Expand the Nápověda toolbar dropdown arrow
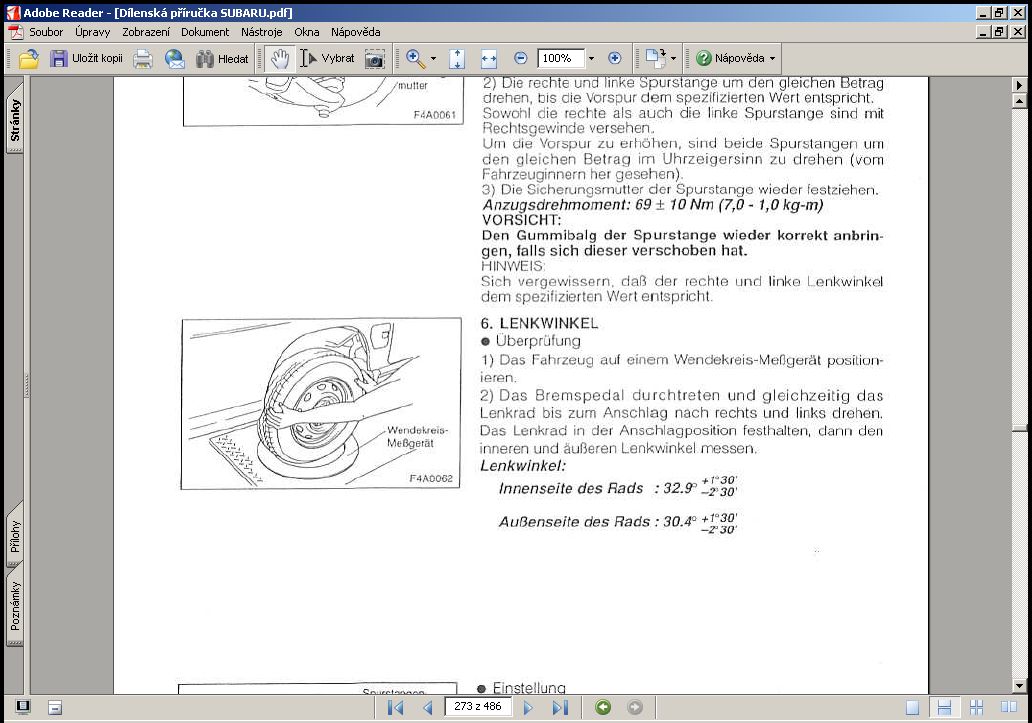Screen dimensions: 1032x723 click(773, 59)
